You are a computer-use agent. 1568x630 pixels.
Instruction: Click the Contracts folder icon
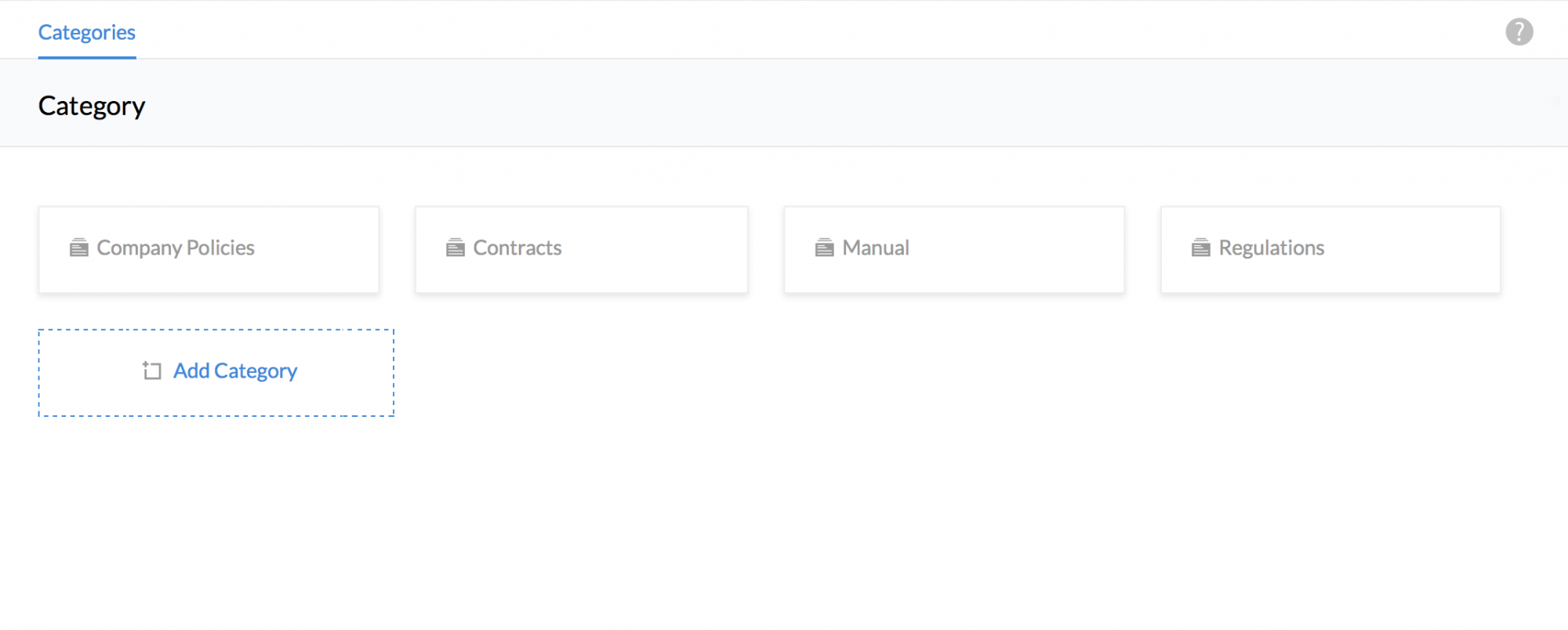(x=456, y=248)
